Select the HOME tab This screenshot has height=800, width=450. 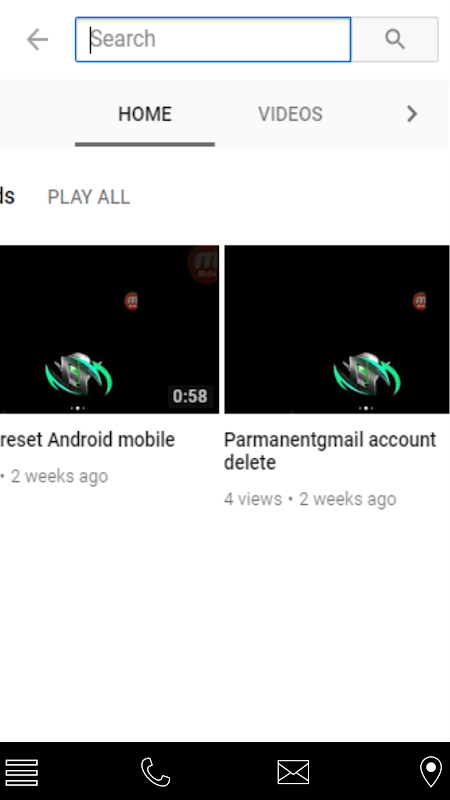tap(145, 114)
